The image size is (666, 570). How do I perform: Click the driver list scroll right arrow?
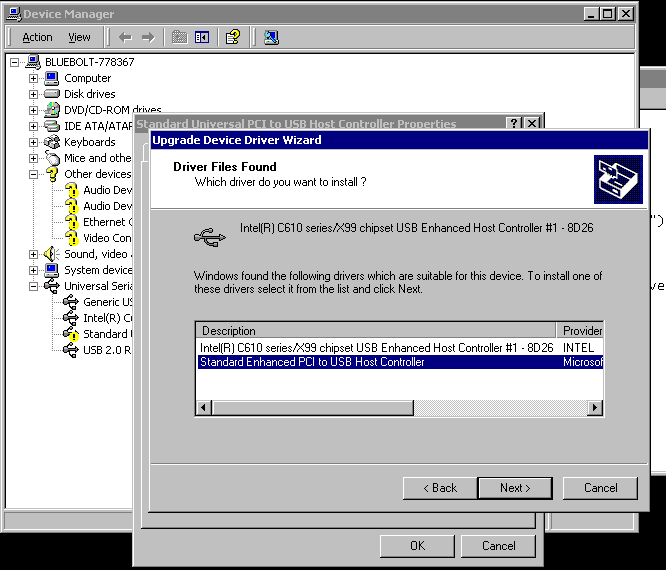tap(595, 408)
